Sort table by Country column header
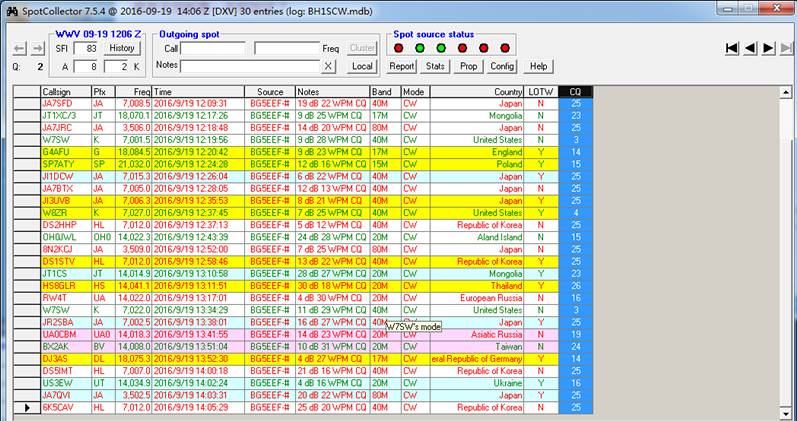 (x=506, y=91)
